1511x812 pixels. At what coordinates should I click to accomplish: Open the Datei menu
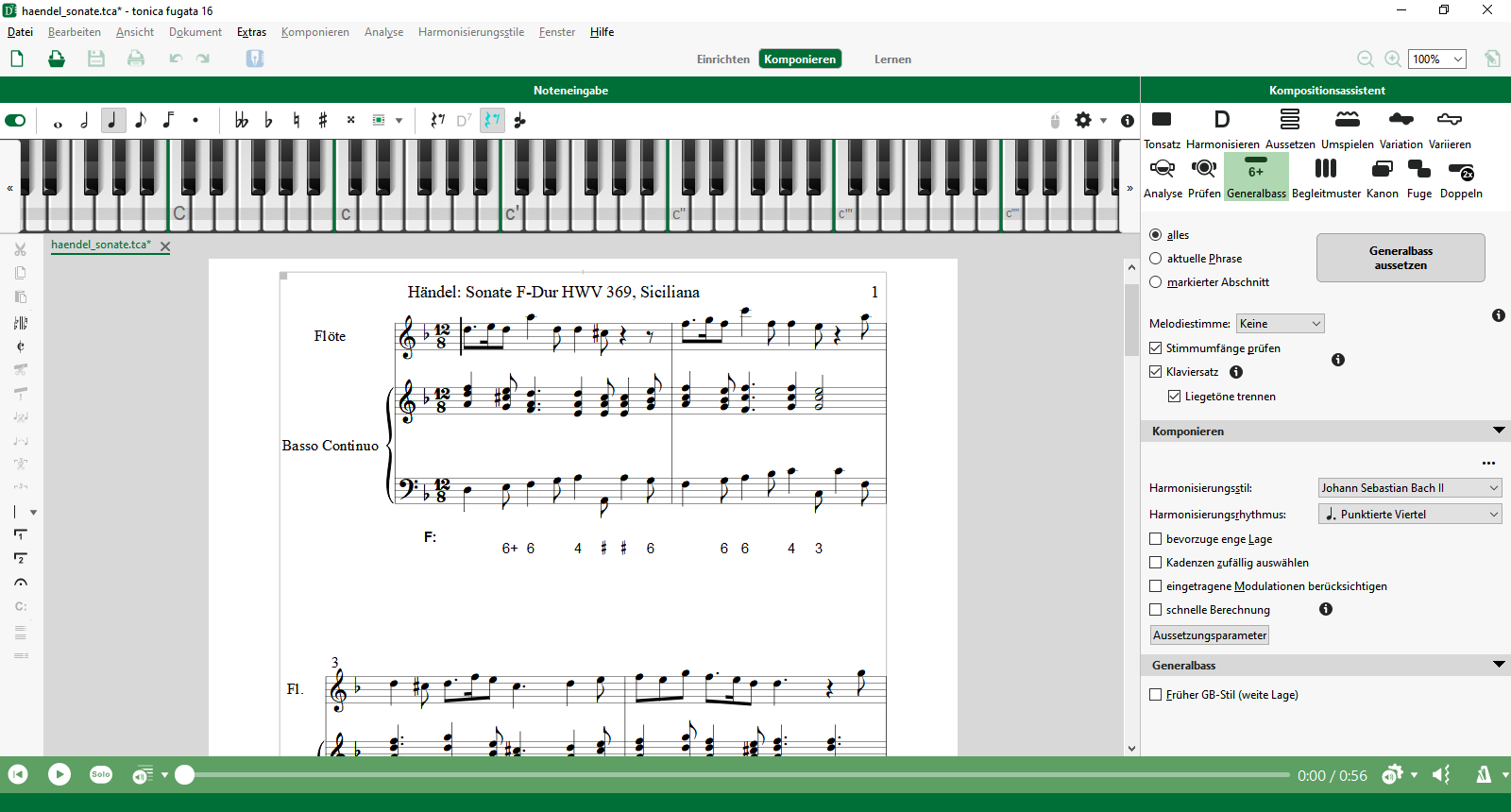20,32
